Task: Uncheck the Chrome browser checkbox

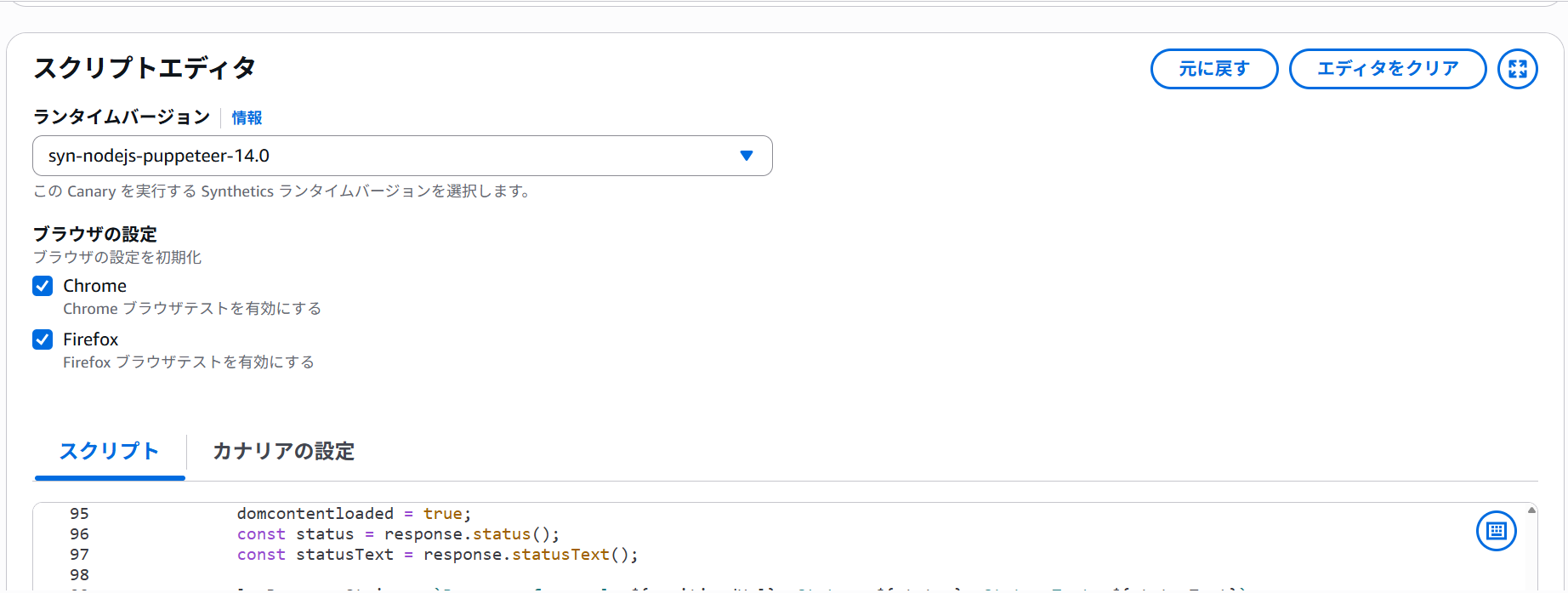Action: click(43, 286)
